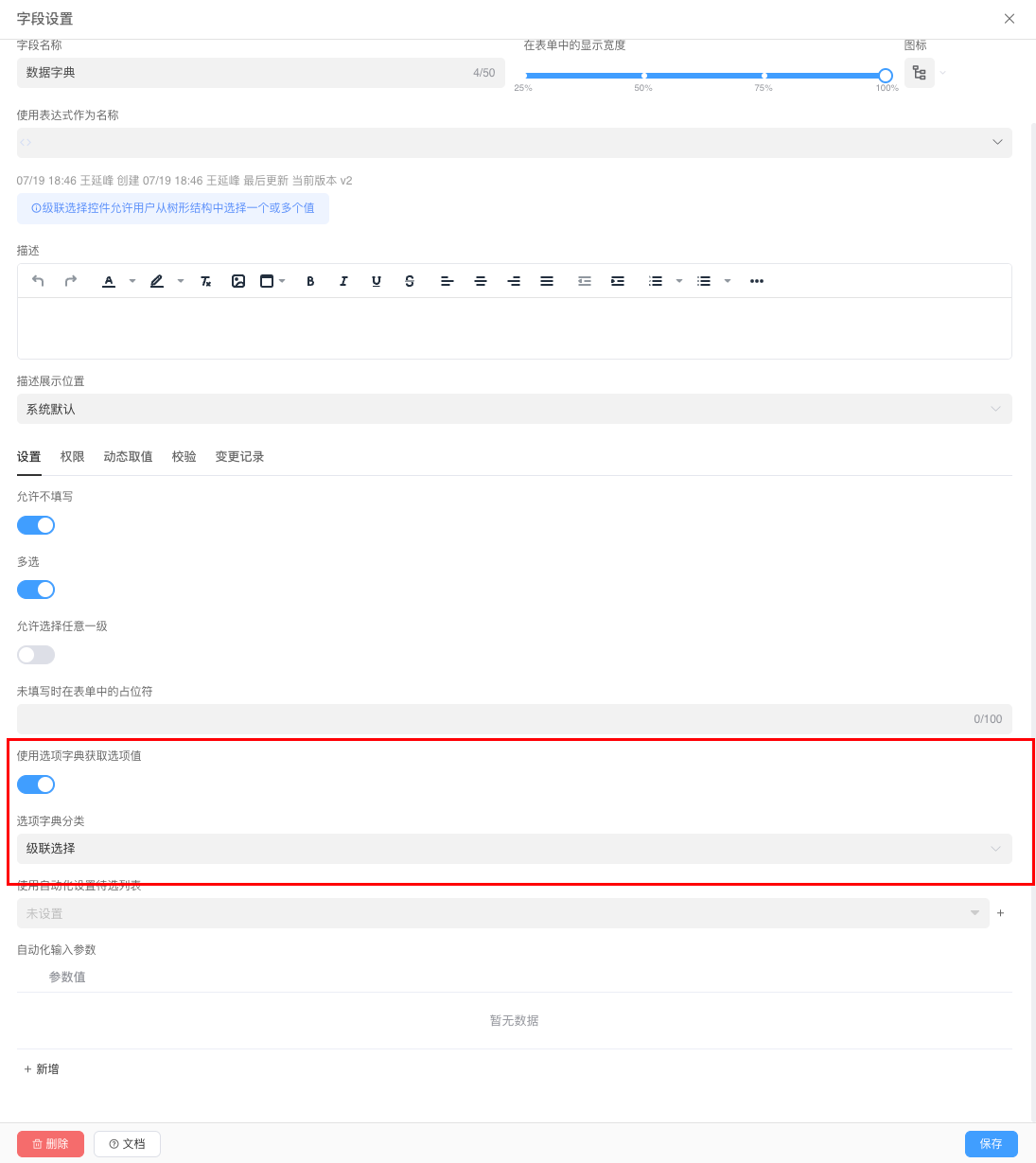This screenshot has width=1036, height=1163.
Task: Open the 选项字典分类 dropdown showing 级联选择
Action: [x=514, y=849]
